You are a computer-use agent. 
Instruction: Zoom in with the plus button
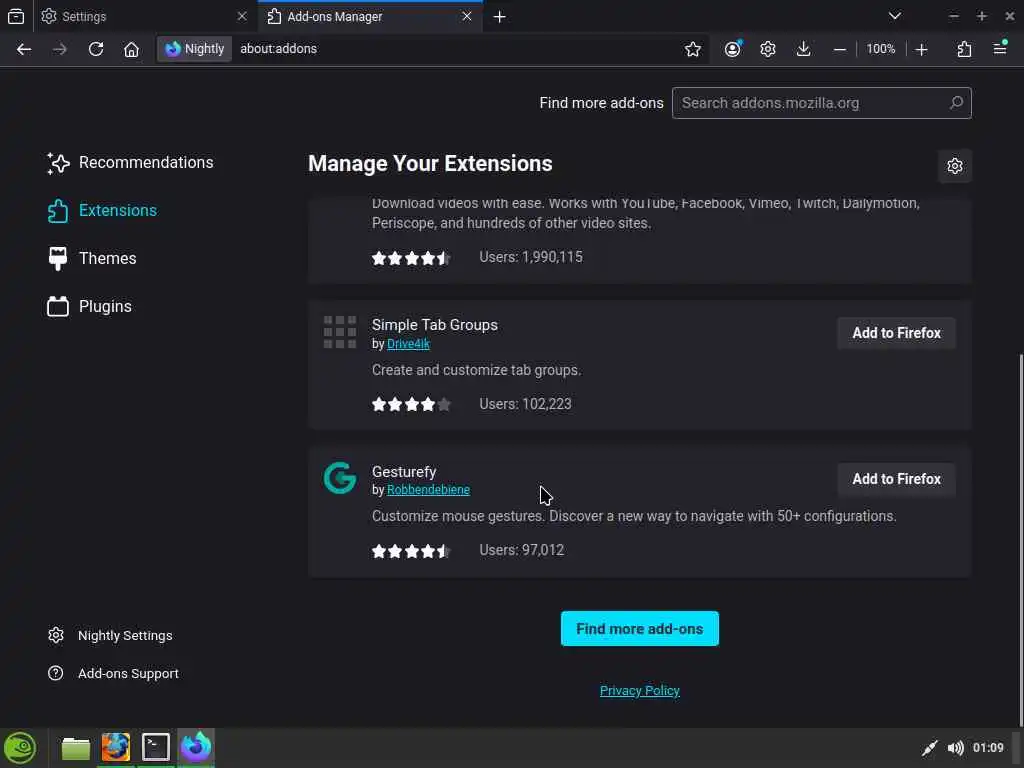point(921,49)
